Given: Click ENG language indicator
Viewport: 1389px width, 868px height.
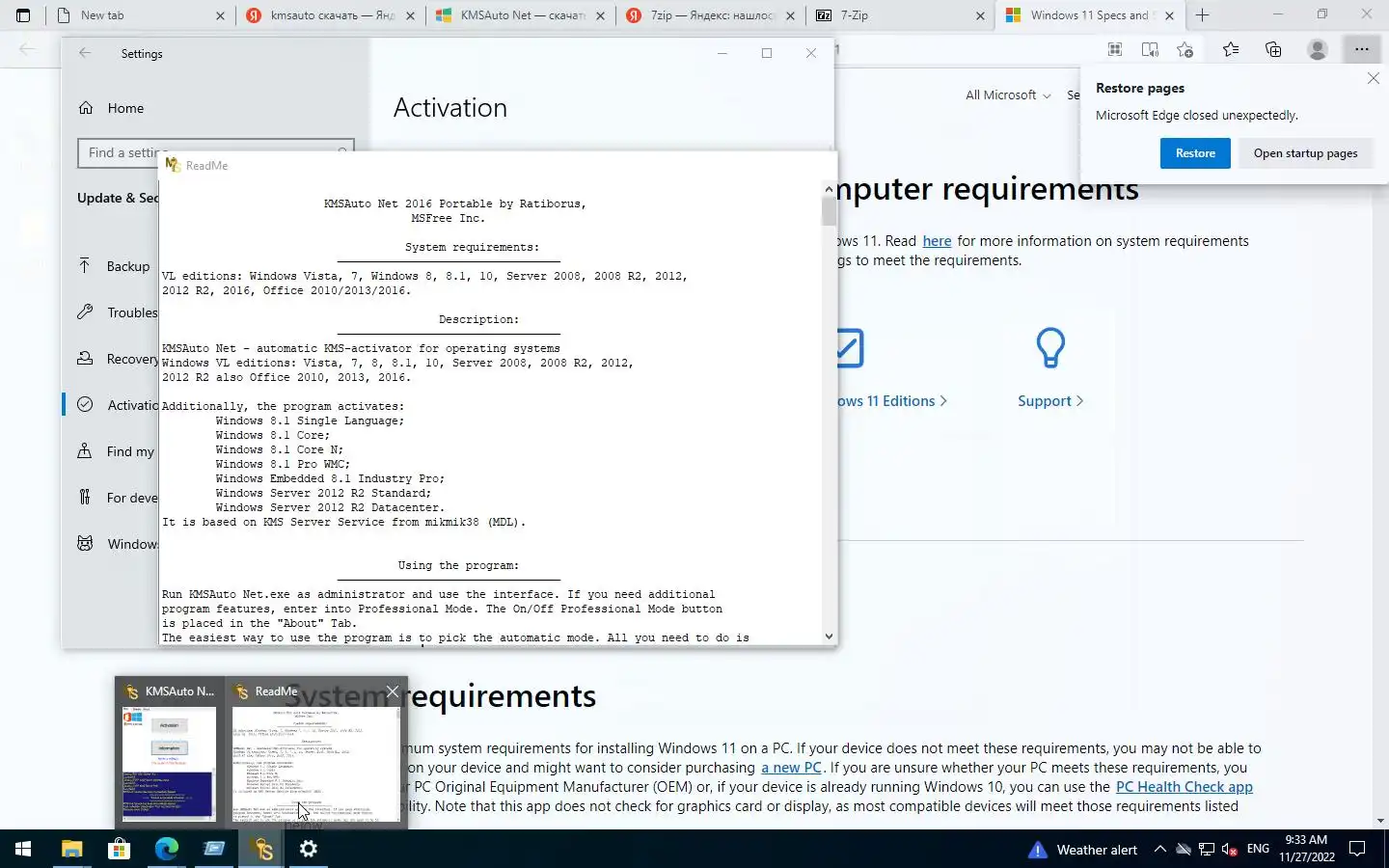Looking at the screenshot, I should pyautogui.click(x=1258, y=850).
